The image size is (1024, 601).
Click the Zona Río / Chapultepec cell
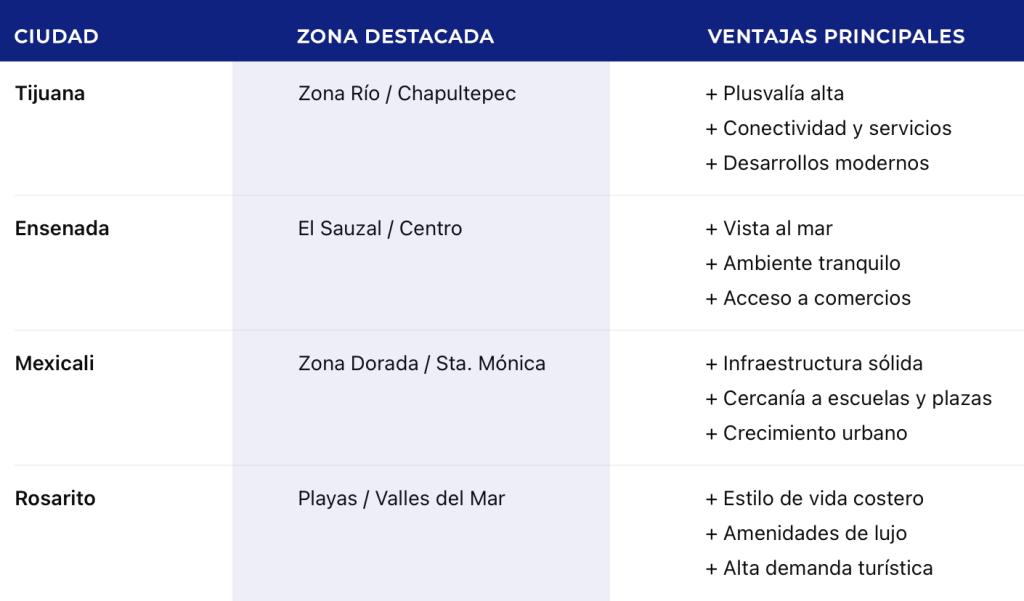pyautogui.click(x=407, y=94)
